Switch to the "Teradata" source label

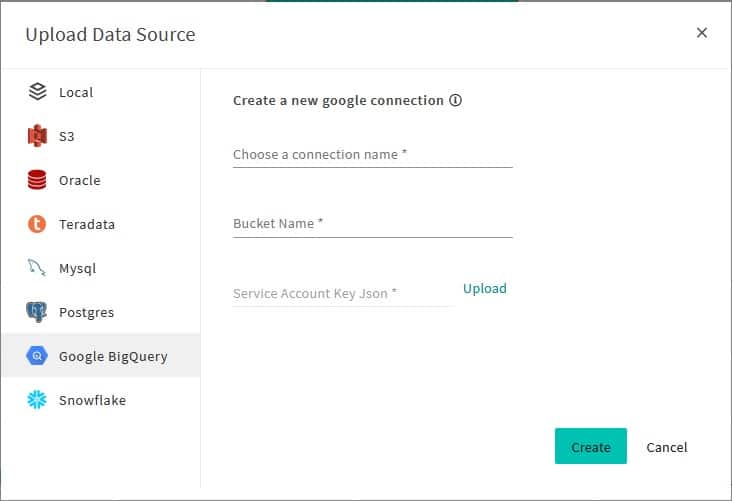pos(87,224)
